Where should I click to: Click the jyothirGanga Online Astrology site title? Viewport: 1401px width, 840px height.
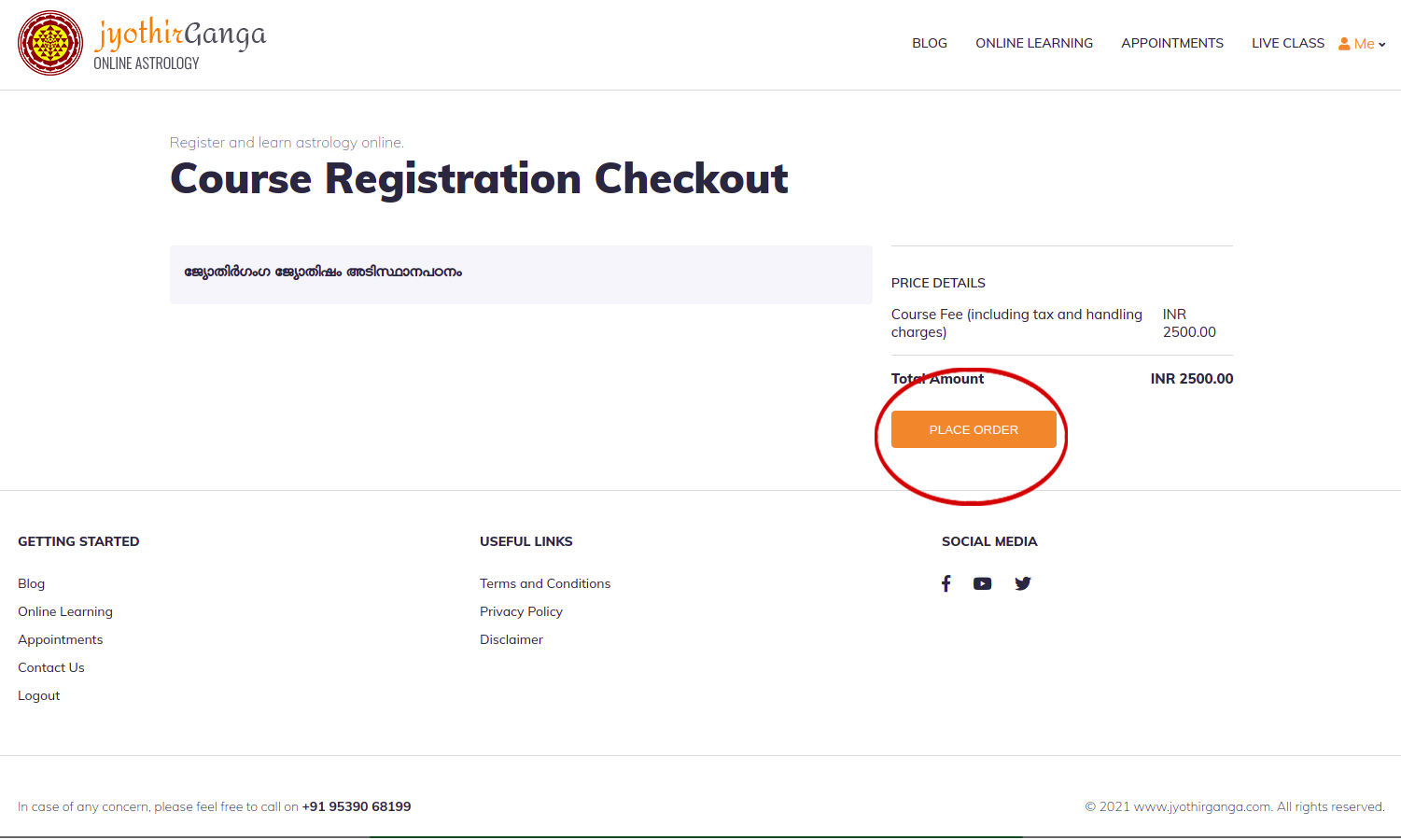point(179,45)
